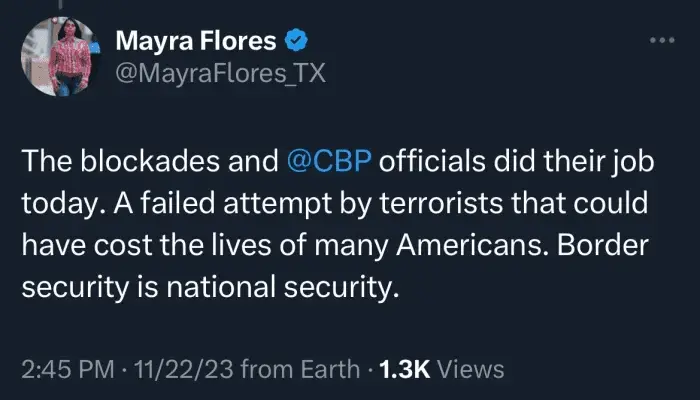Click the 2:45 PM timestamp
The width and height of the screenshot is (700, 400).
tap(66, 369)
